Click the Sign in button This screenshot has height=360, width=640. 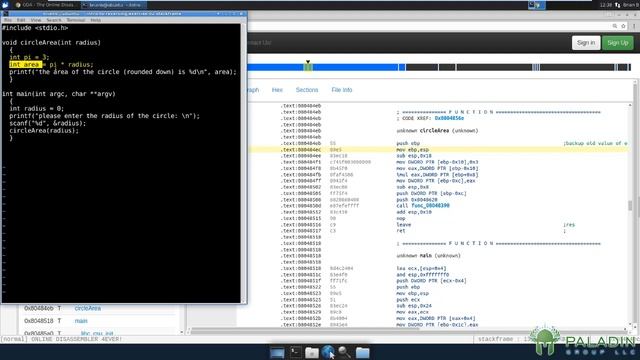[x=586, y=43]
